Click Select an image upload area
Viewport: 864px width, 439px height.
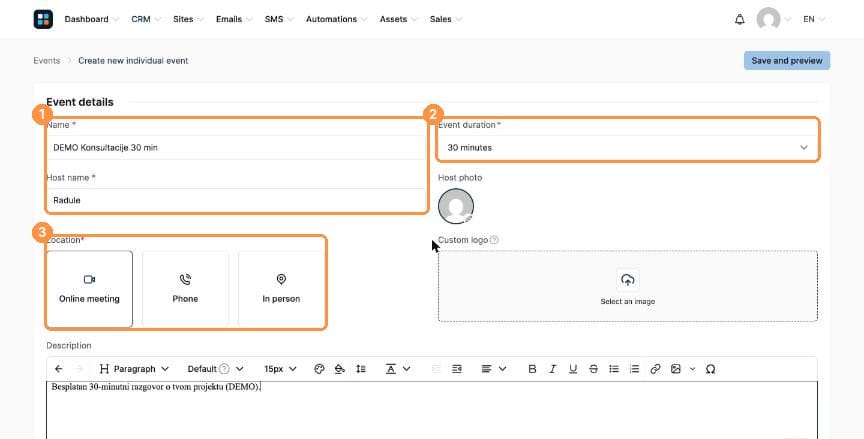pos(628,286)
